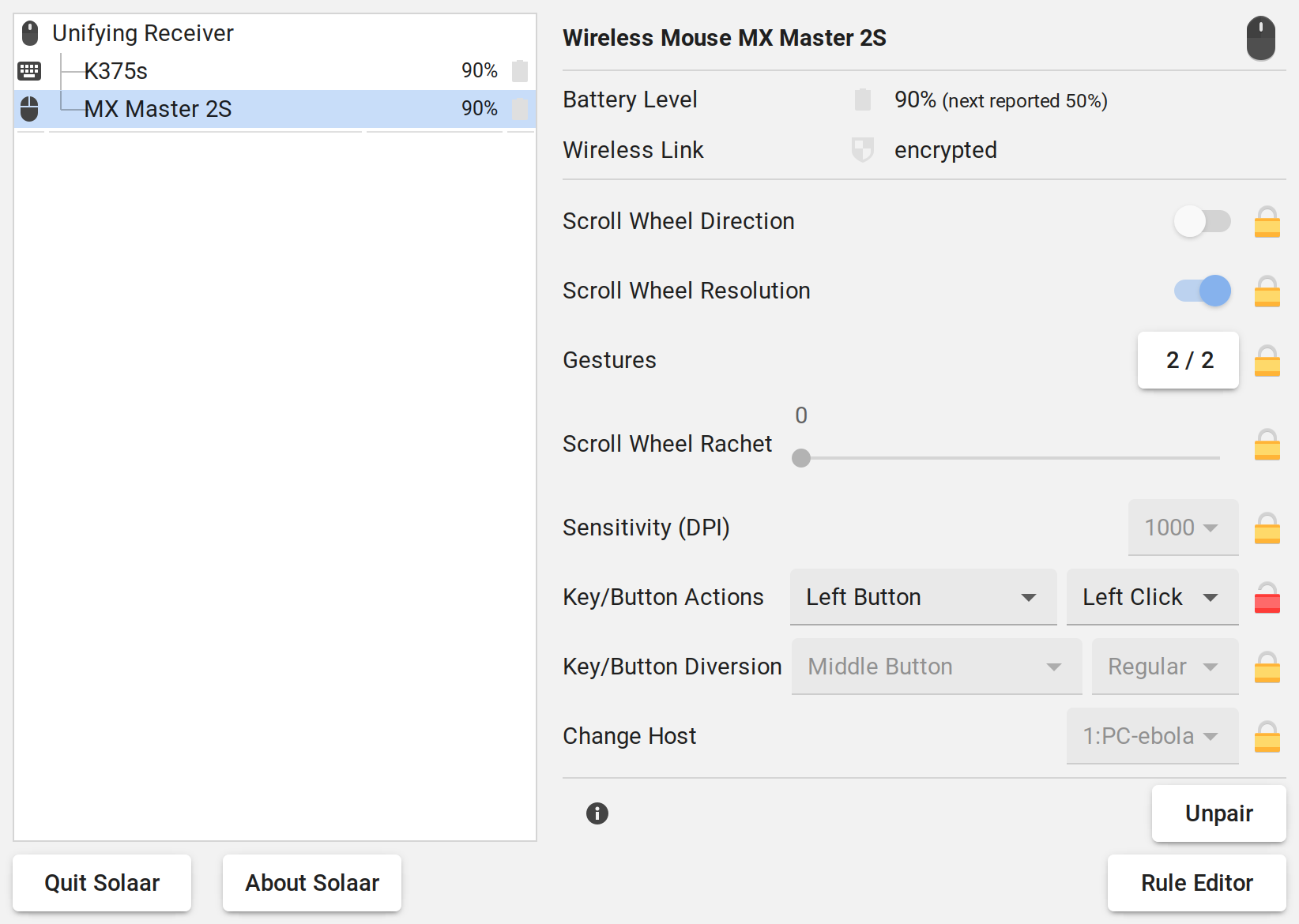Disable the Scroll Wheel Resolution switch
The image size is (1299, 924).
(1203, 291)
